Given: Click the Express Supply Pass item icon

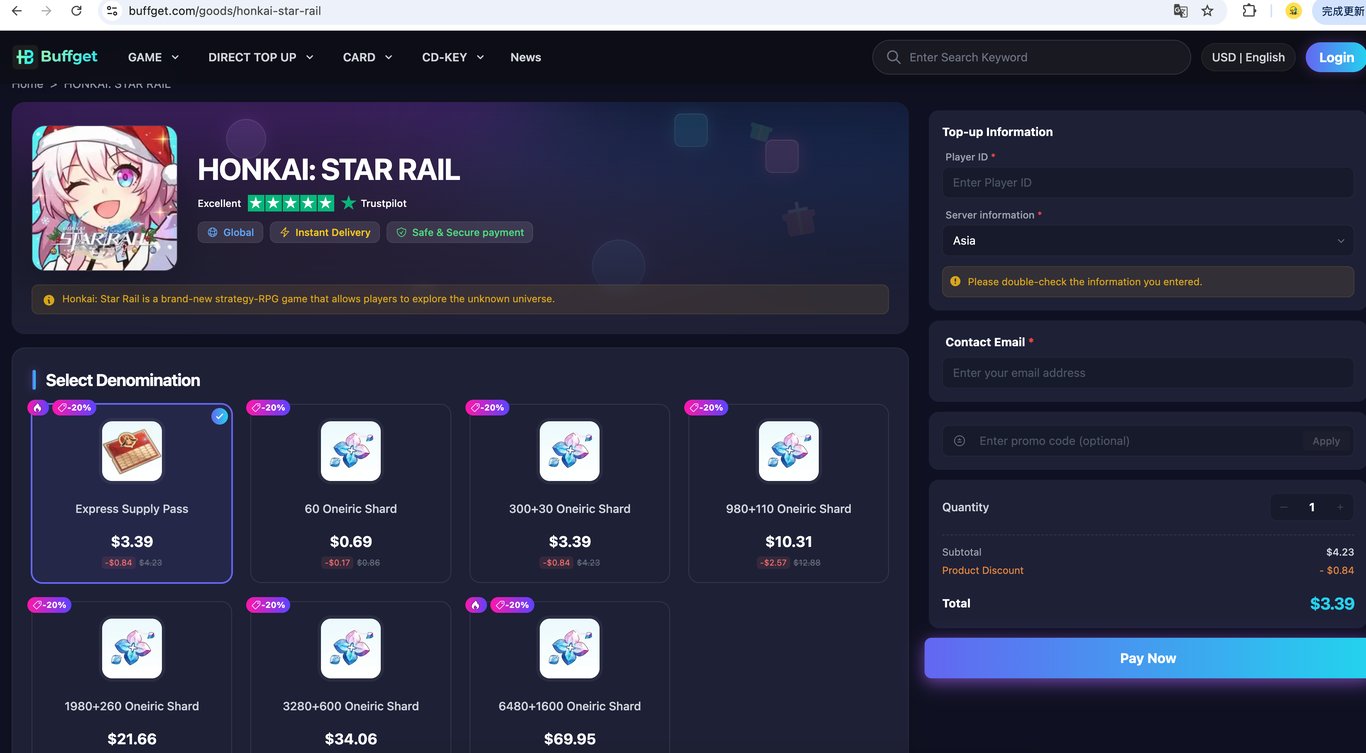Looking at the screenshot, I should pos(132,451).
